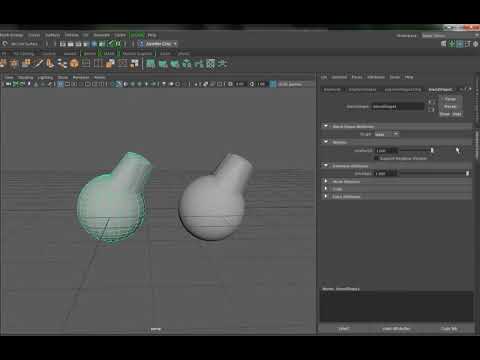
Task: Click the Notes text area
Action: coord(396,306)
